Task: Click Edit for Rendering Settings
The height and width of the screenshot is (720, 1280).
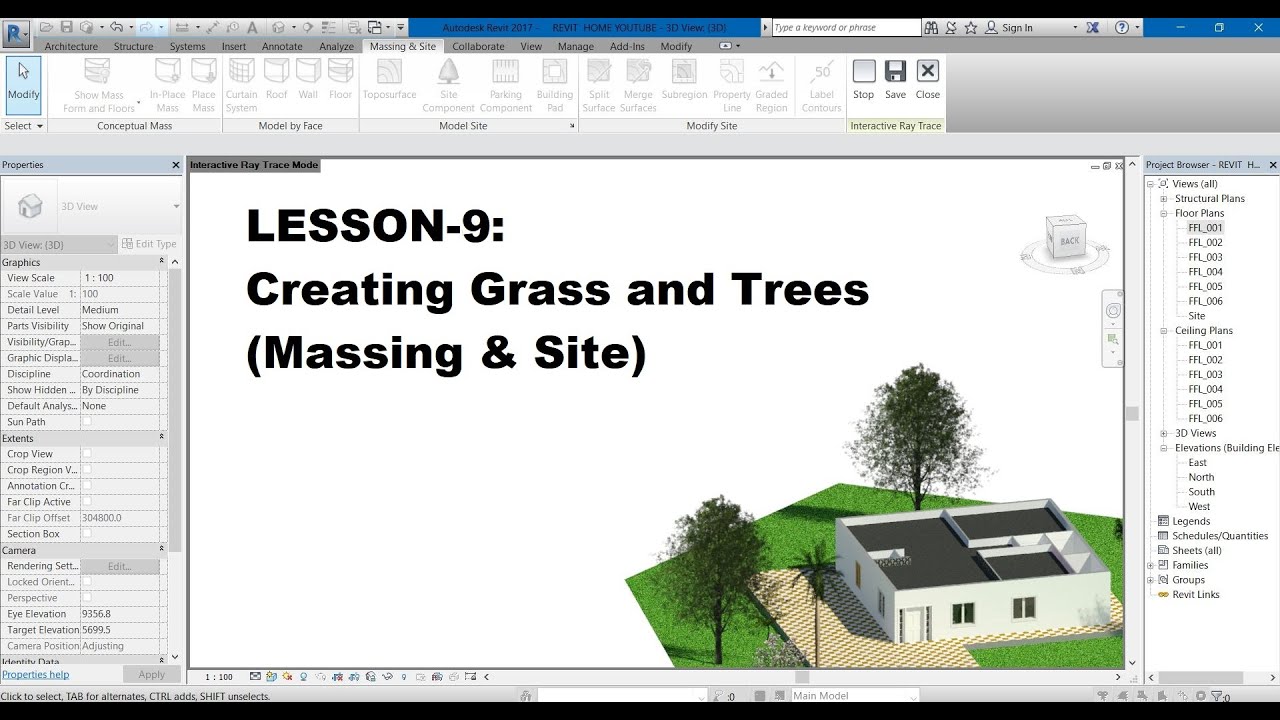Action: (x=119, y=566)
